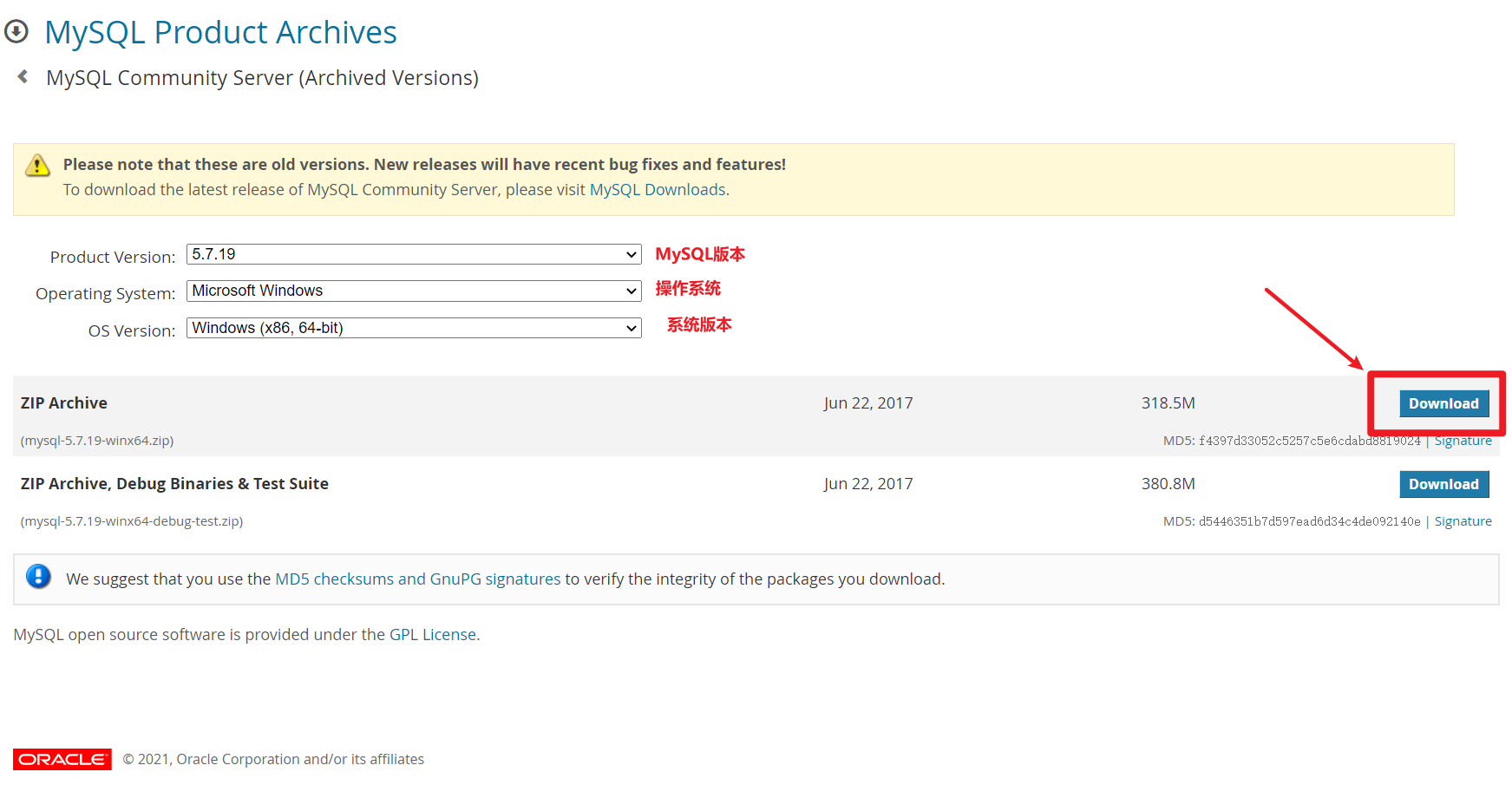Click the Oracle logo in the footer
This screenshot has width=1512, height=785.
62,759
